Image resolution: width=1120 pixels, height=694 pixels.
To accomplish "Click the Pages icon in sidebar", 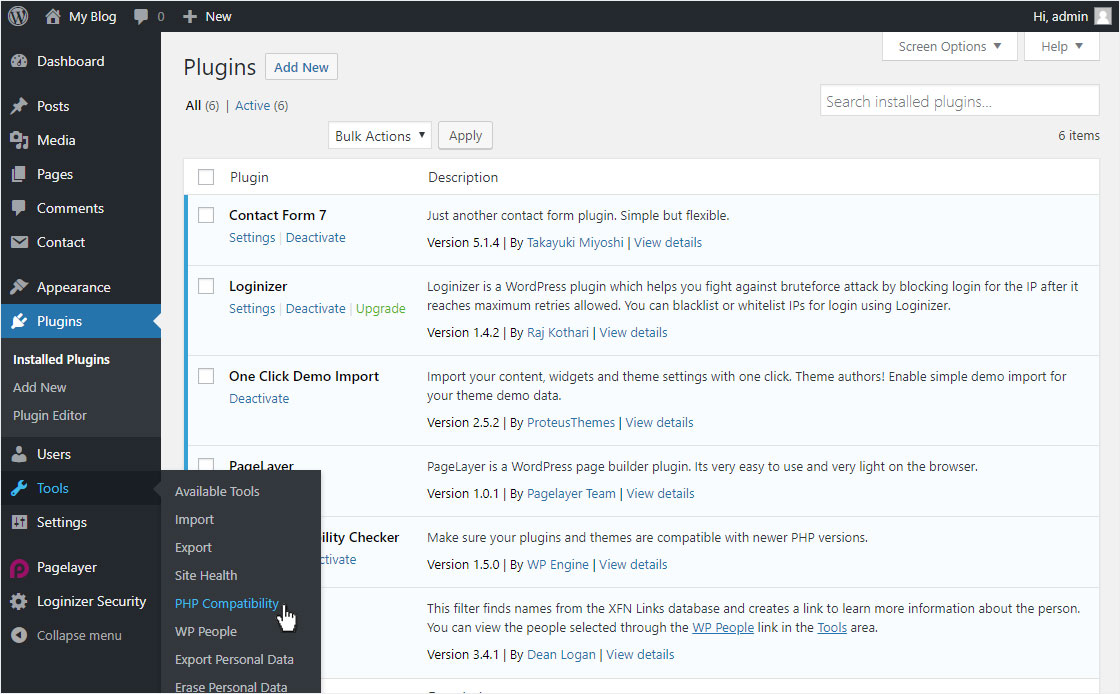I will click(x=19, y=174).
